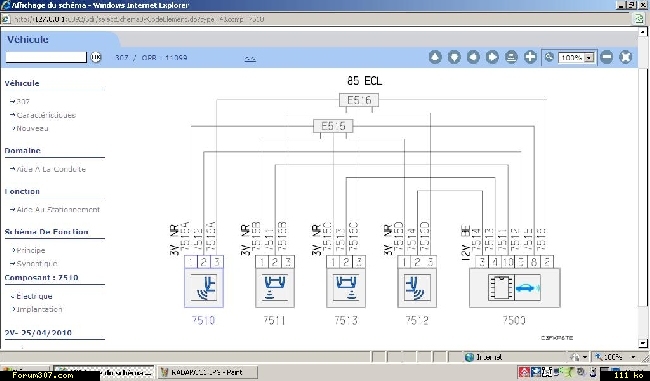Click the Electrique sidebar link
650x381 pixels.
34,296
